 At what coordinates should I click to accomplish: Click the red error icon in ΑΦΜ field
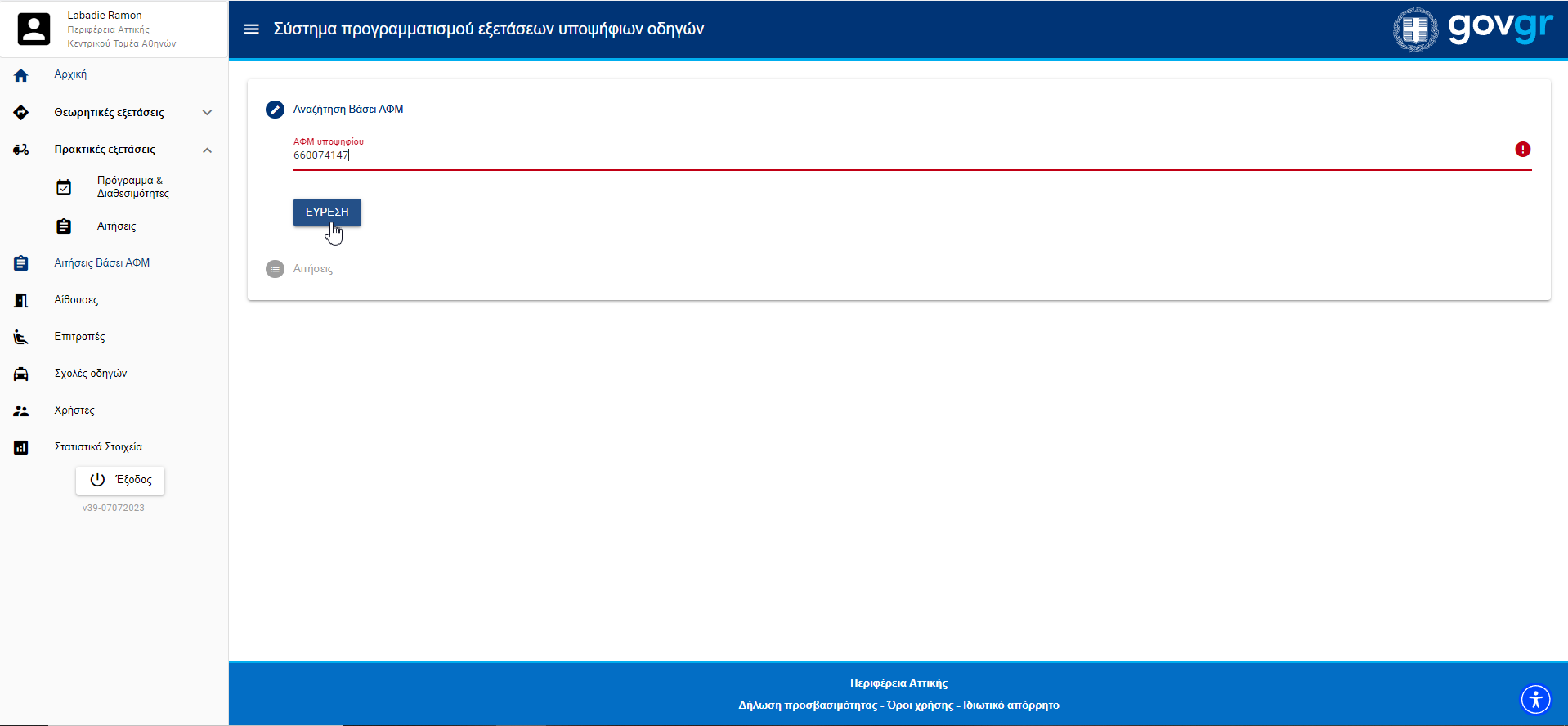[x=1522, y=149]
